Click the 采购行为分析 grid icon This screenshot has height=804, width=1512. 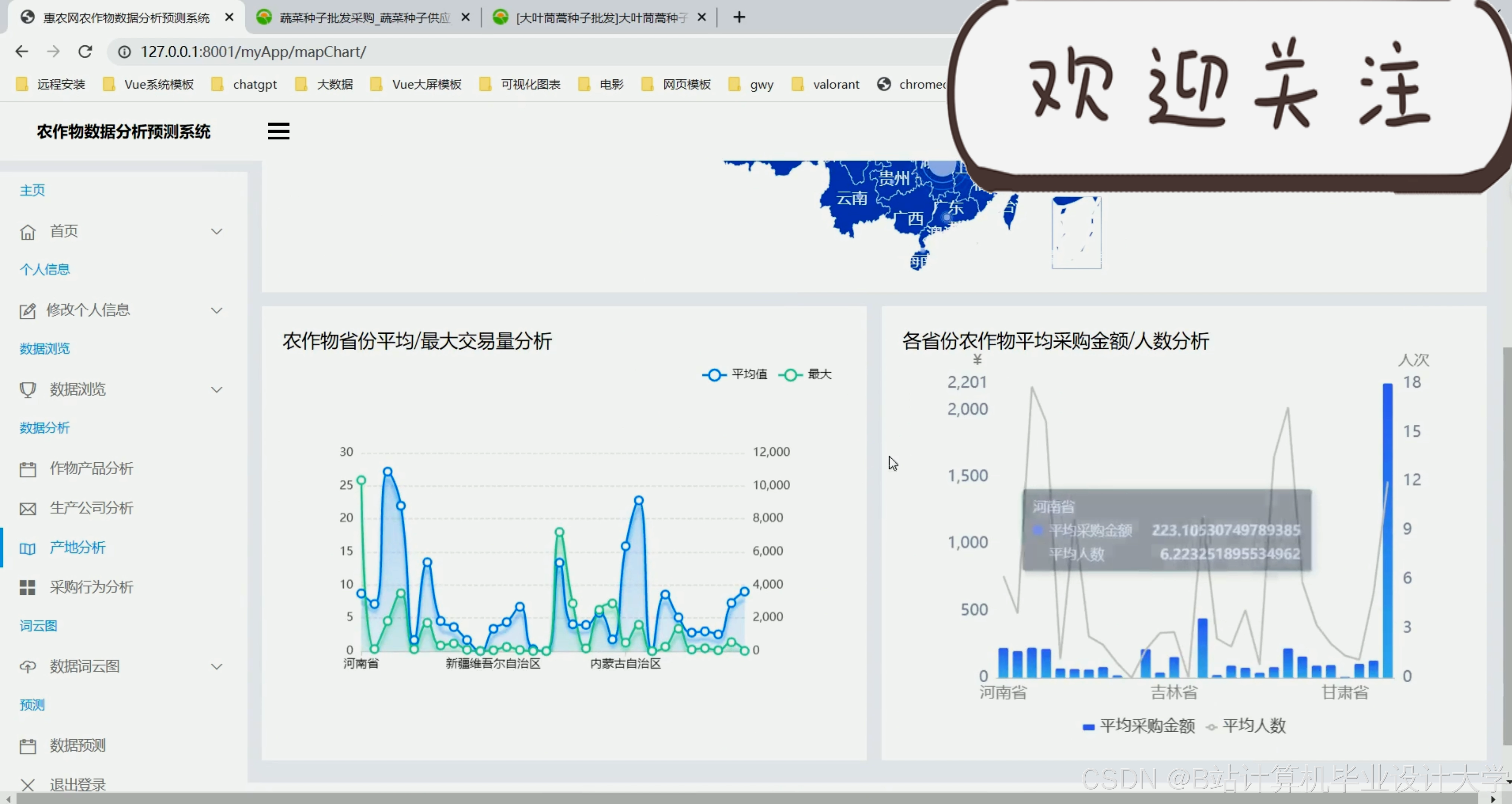(28, 587)
